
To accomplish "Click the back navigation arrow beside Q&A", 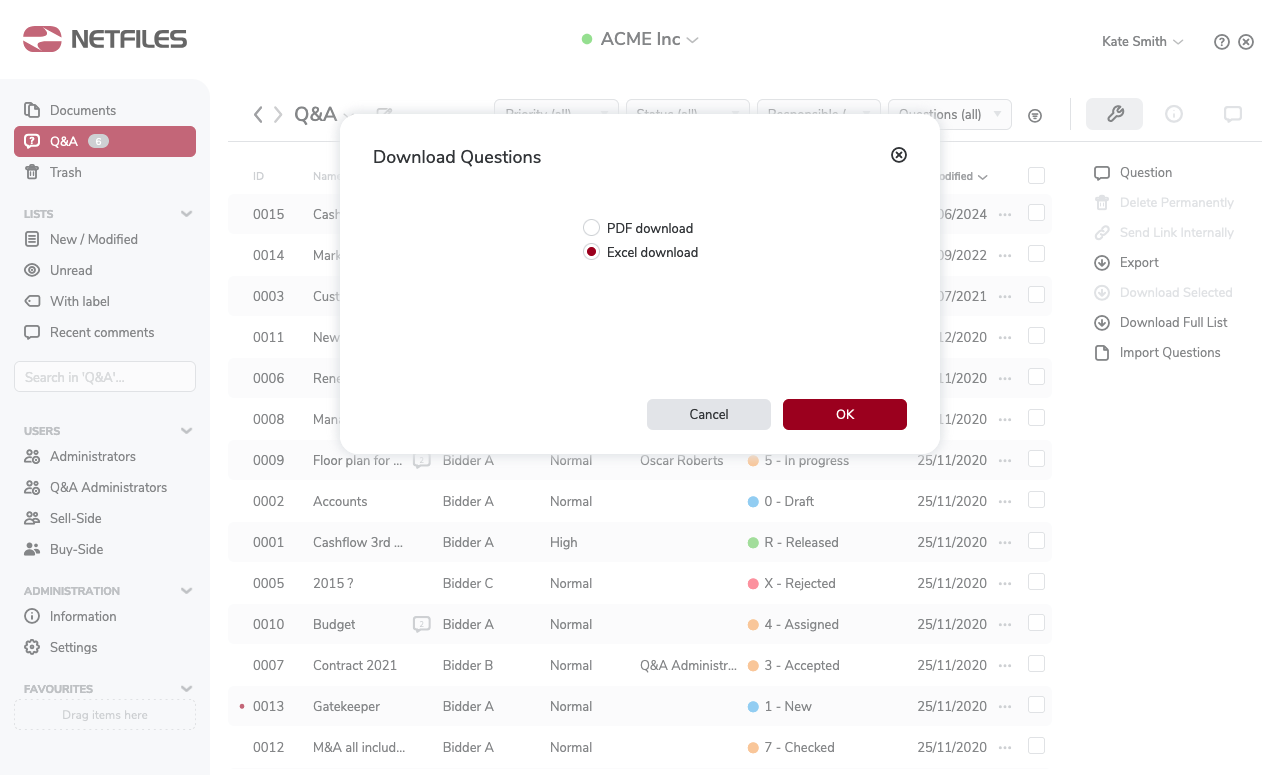I will point(258,115).
